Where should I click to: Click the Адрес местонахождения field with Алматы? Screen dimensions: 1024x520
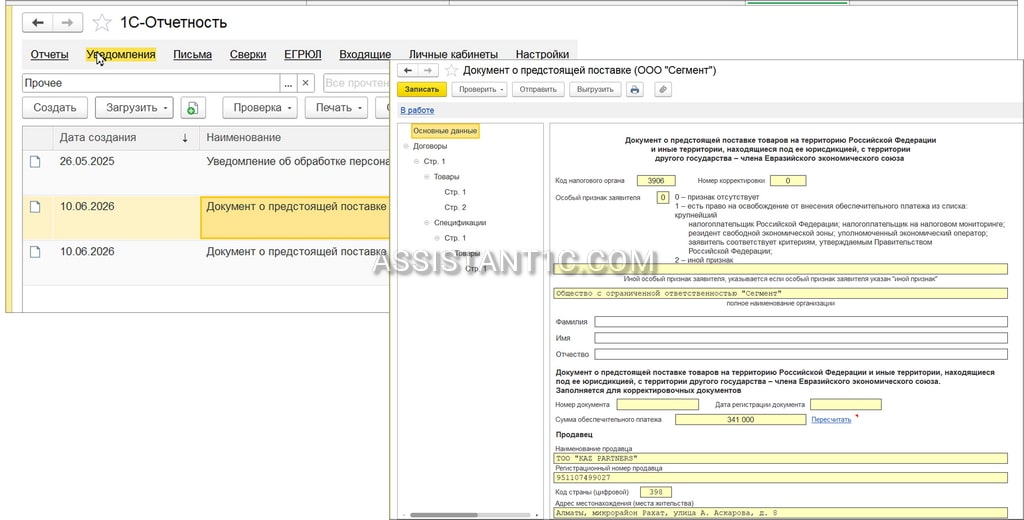pos(780,513)
